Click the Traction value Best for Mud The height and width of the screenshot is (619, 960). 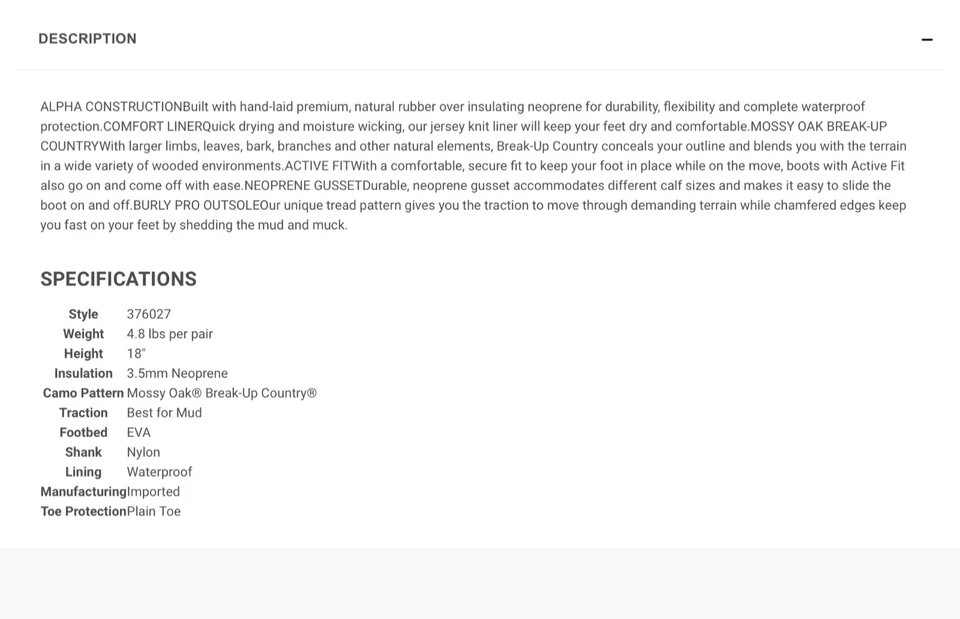(x=164, y=413)
